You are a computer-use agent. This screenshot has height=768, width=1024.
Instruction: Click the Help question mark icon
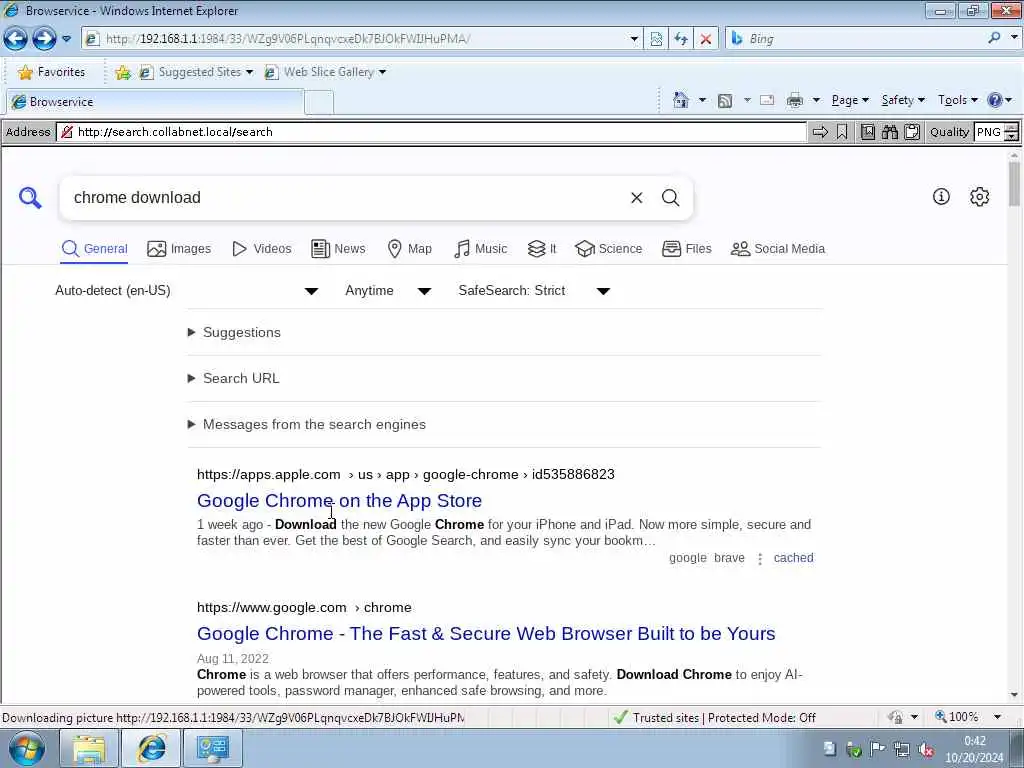[x=995, y=100]
